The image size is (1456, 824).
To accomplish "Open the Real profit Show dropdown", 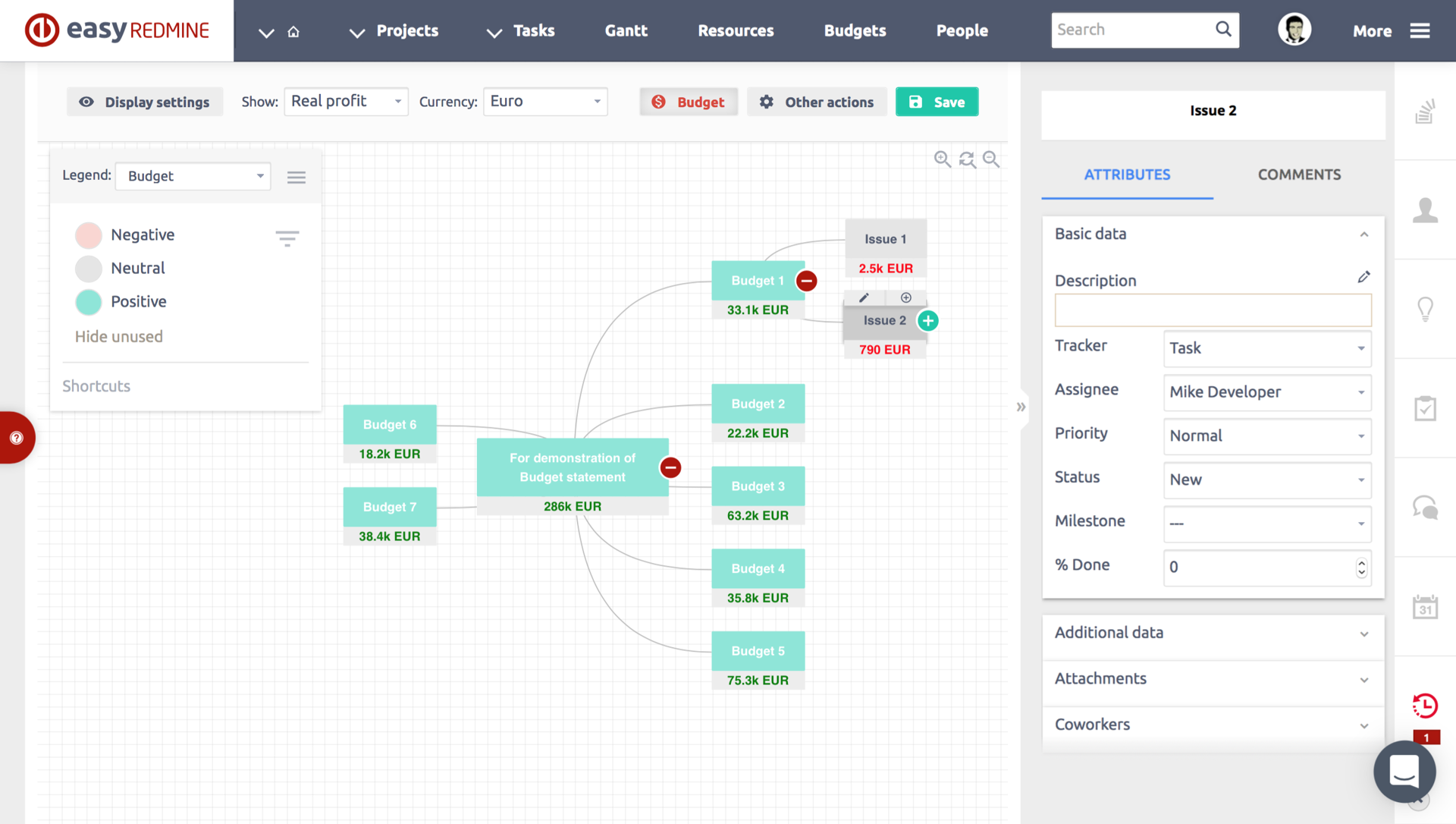I will click(x=346, y=102).
